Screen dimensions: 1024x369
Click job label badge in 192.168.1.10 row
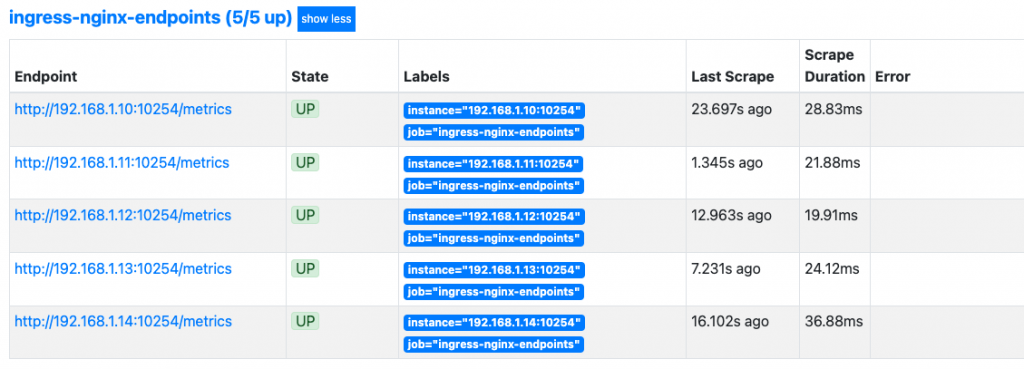[494, 133]
